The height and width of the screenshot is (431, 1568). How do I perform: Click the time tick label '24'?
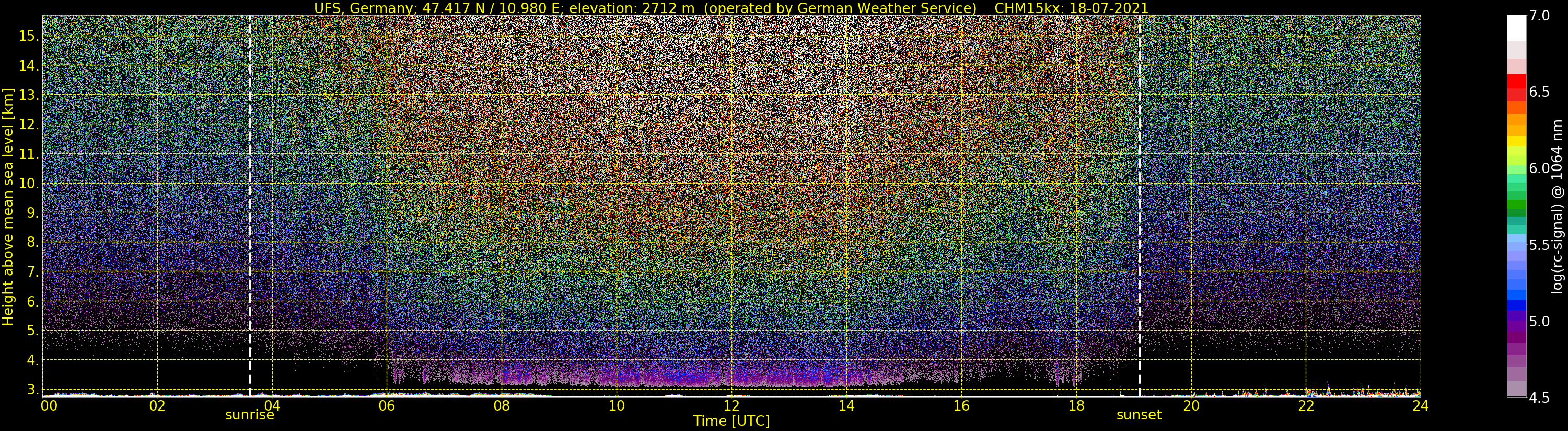(1421, 406)
